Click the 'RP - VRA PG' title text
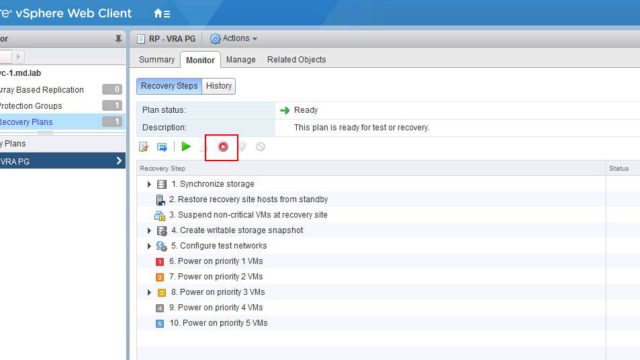This screenshot has height=360, width=640. click(x=172, y=39)
